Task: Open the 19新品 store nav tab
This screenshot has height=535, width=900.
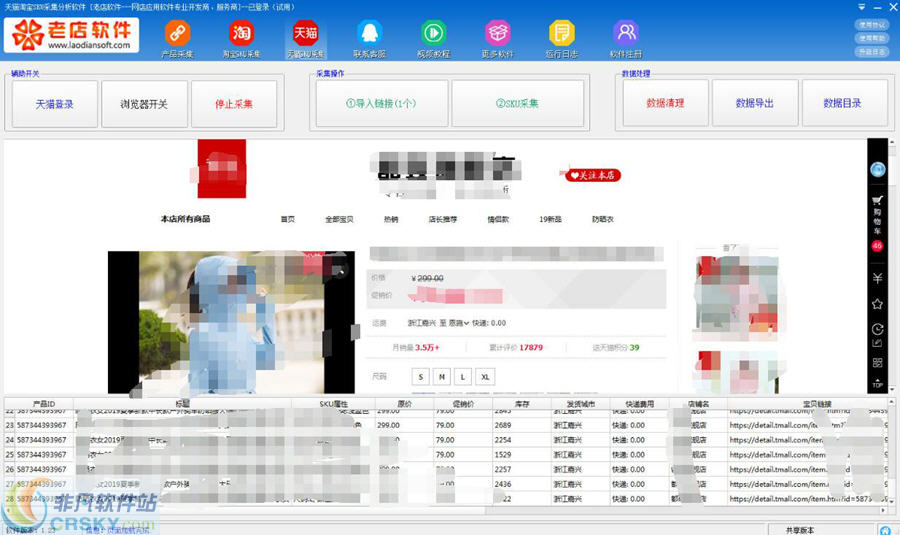Action: click(x=550, y=219)
